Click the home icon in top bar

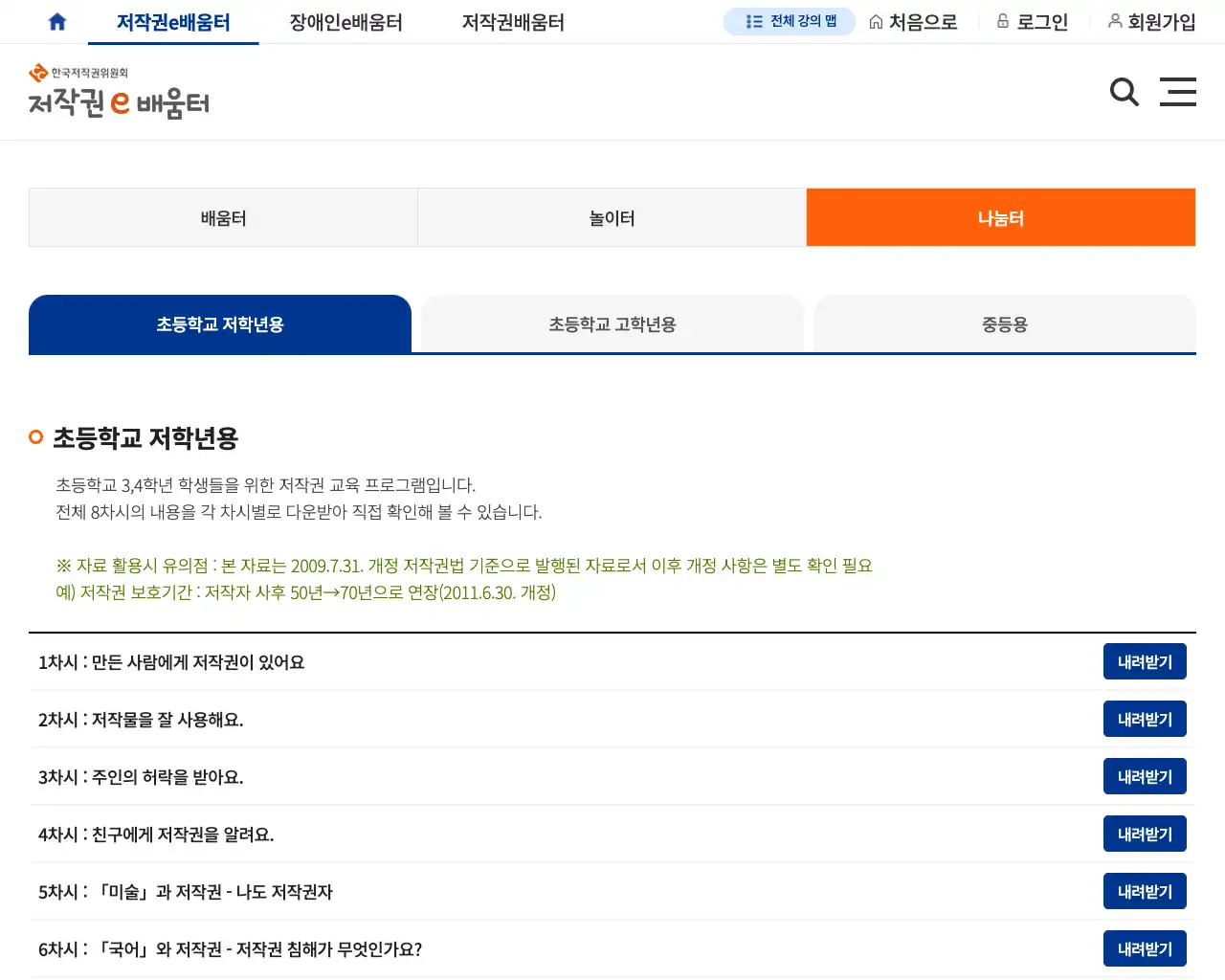(x=57, y=22)
